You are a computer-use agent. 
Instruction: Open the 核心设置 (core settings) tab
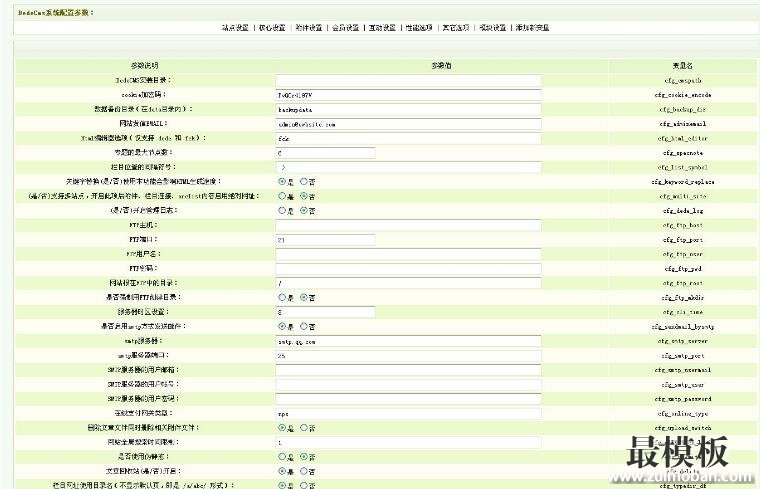coord(272,28)
